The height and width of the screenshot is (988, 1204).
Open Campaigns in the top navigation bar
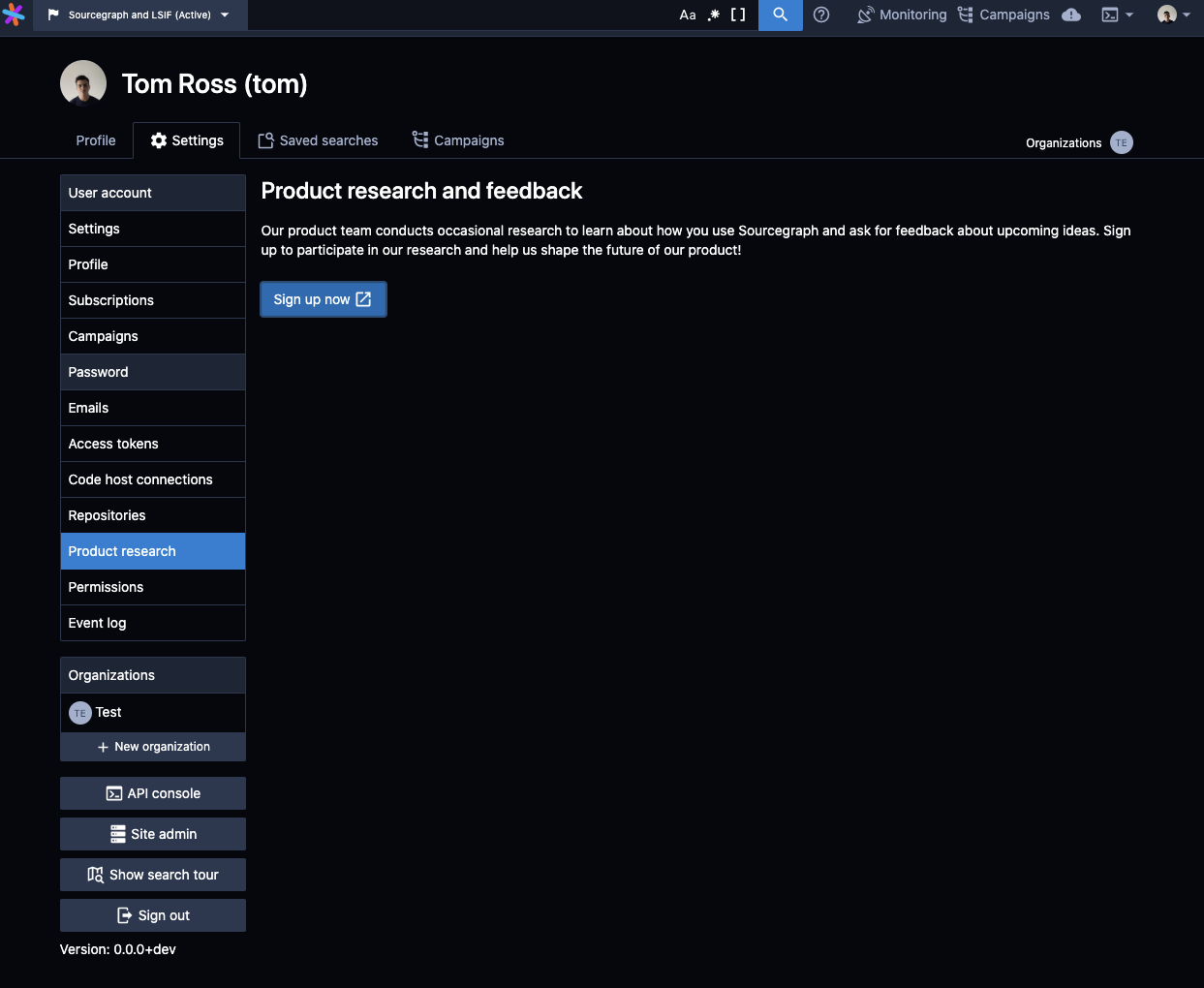point(1003,15)
